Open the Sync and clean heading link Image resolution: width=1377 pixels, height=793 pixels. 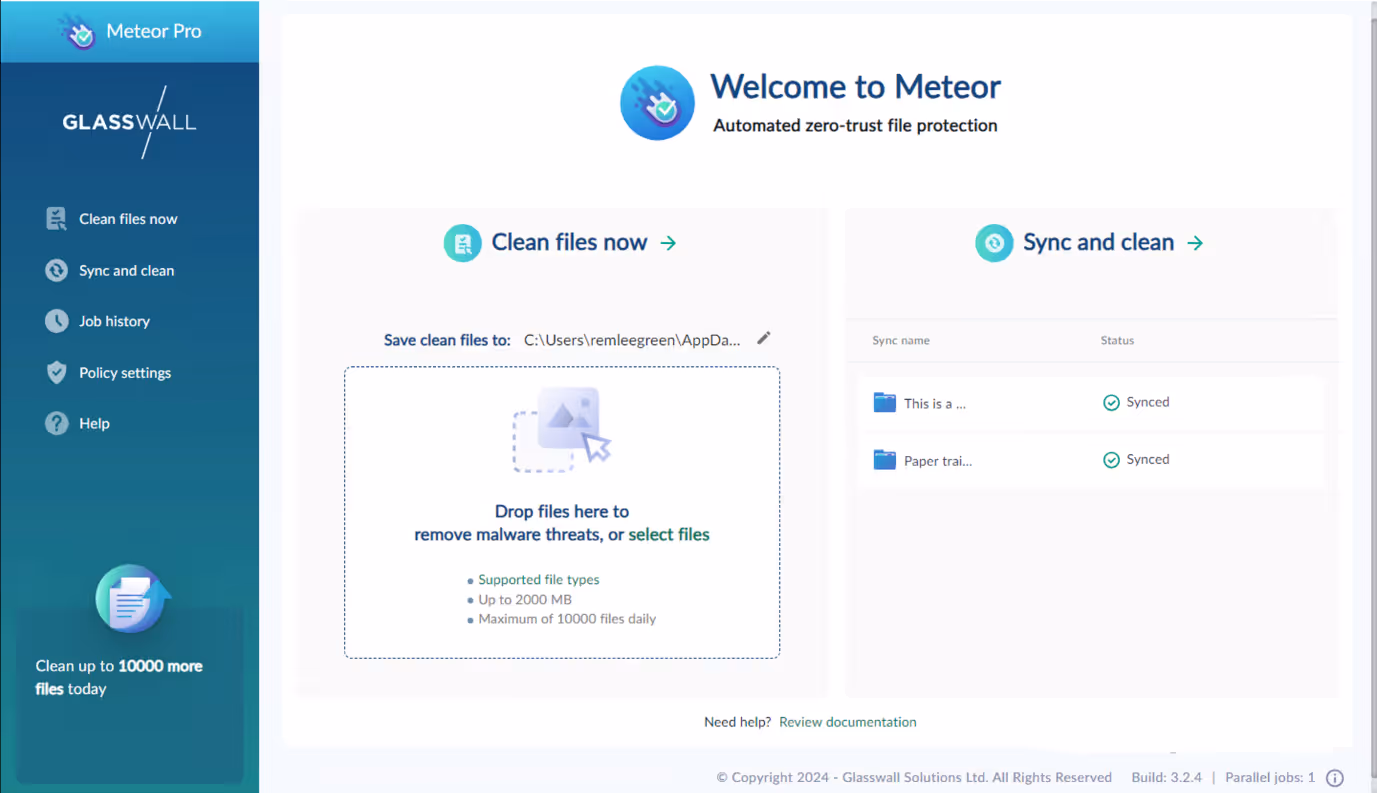click(x=1098, y=243)
